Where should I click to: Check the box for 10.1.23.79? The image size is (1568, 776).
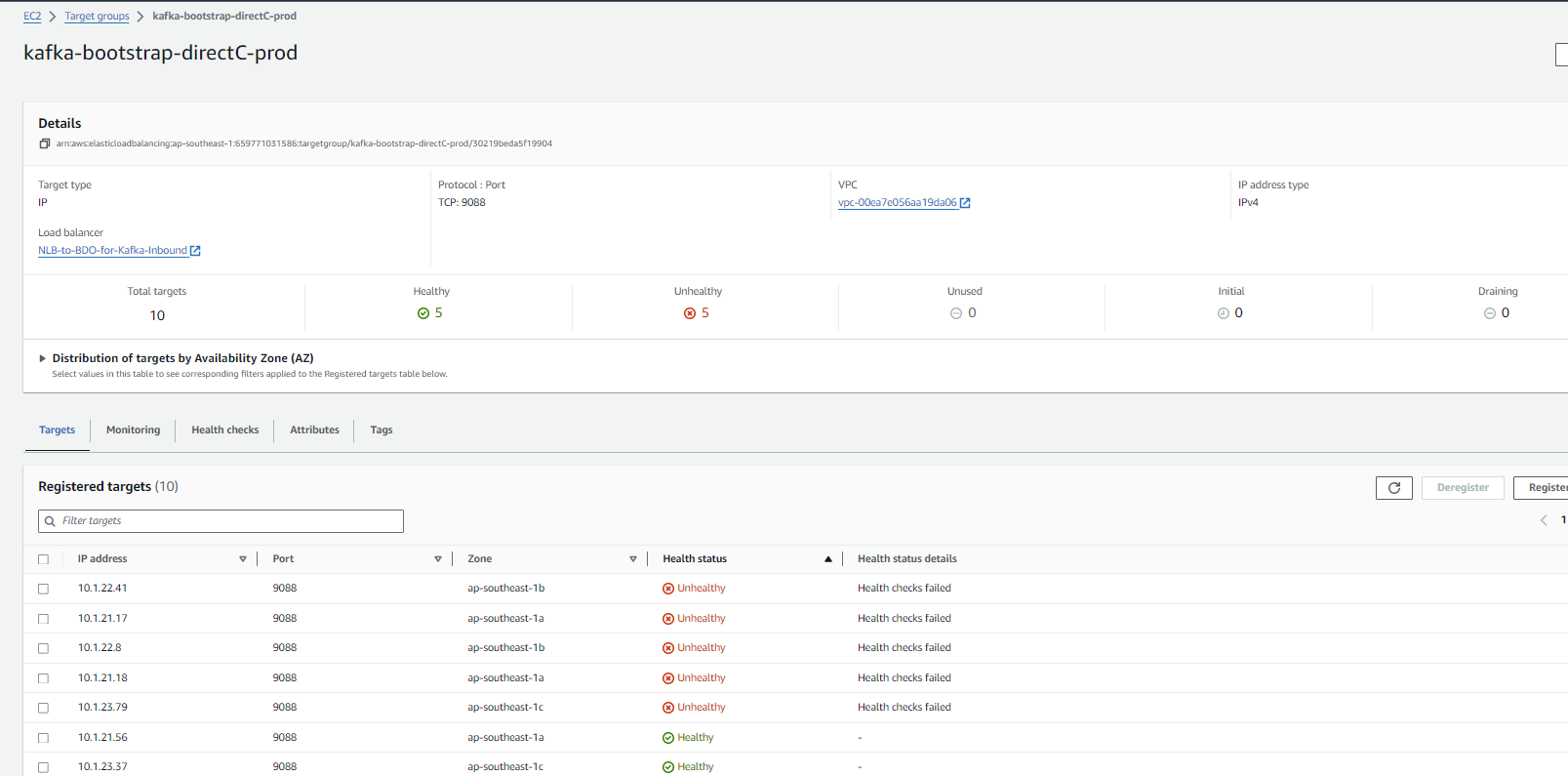point(43,708)
